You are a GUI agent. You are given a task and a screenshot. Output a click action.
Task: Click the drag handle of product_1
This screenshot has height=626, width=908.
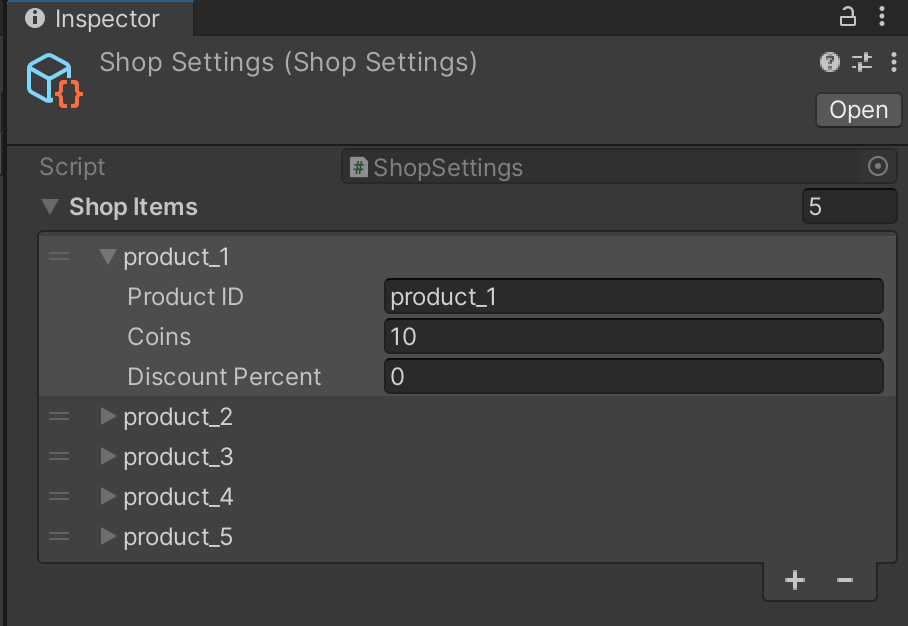59,257
